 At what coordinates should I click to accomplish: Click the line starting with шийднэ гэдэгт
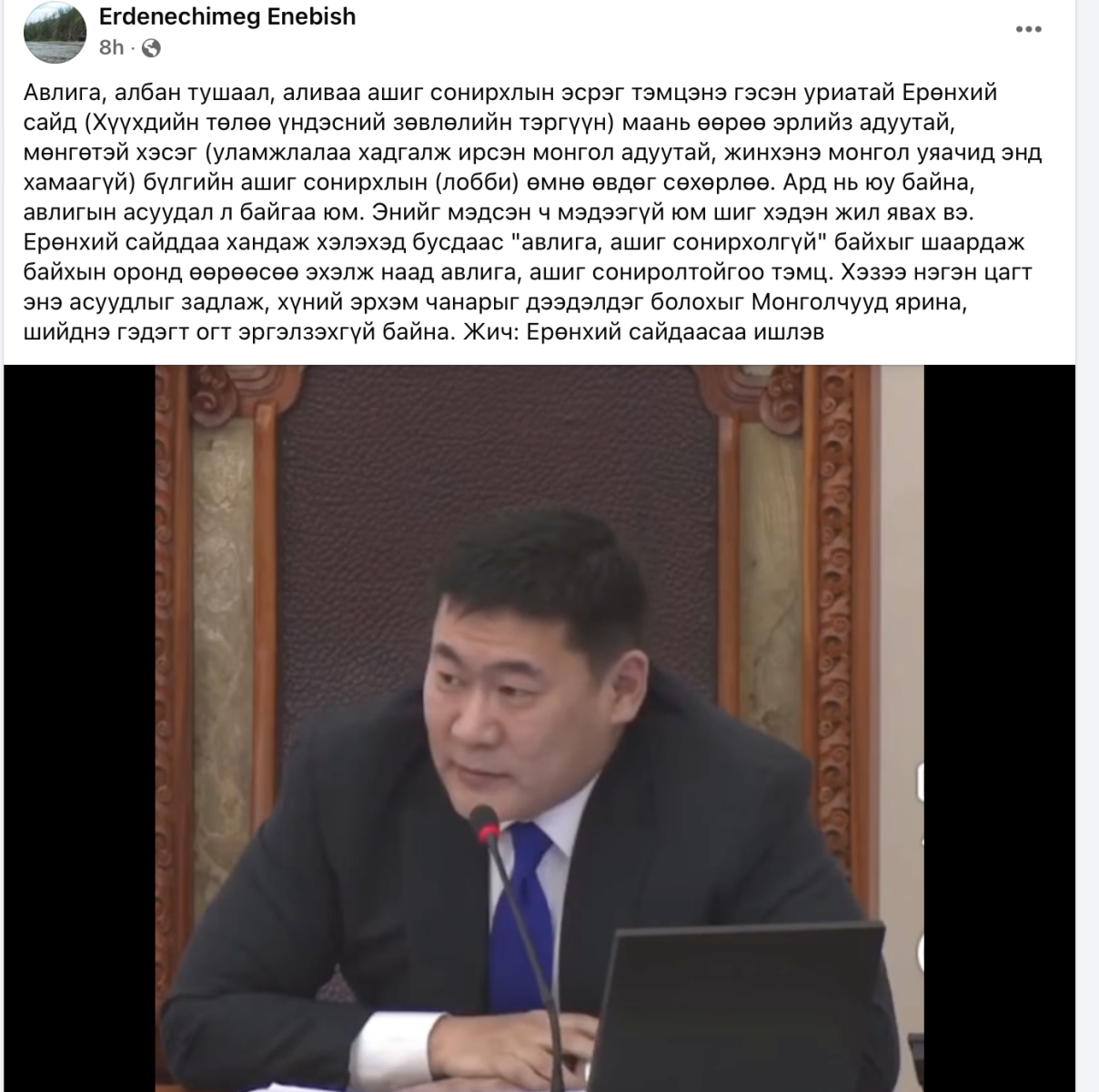(x=424, y=332)
